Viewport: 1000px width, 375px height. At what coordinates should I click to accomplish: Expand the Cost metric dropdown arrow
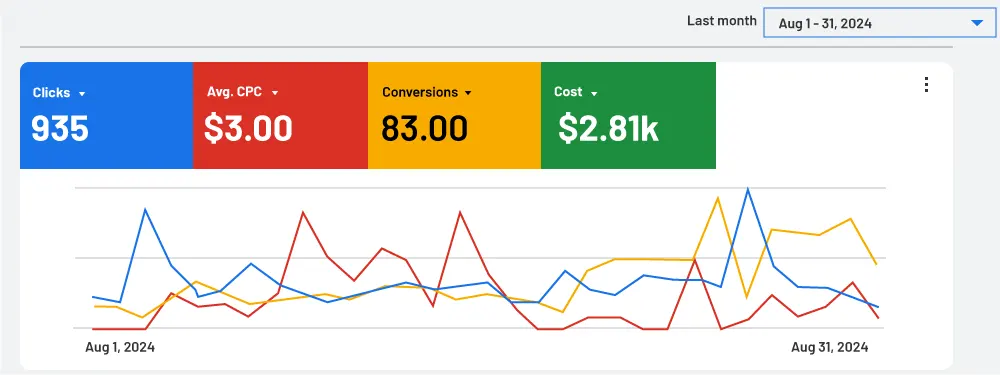pyautogui.click(x=594, y=94)
